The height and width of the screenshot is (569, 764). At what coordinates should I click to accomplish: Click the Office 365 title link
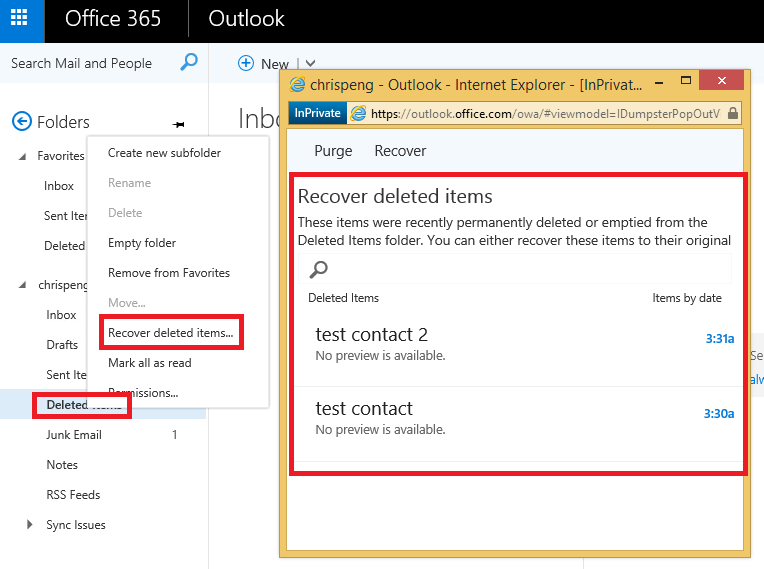pyautogui.click(x=113, y=19)
